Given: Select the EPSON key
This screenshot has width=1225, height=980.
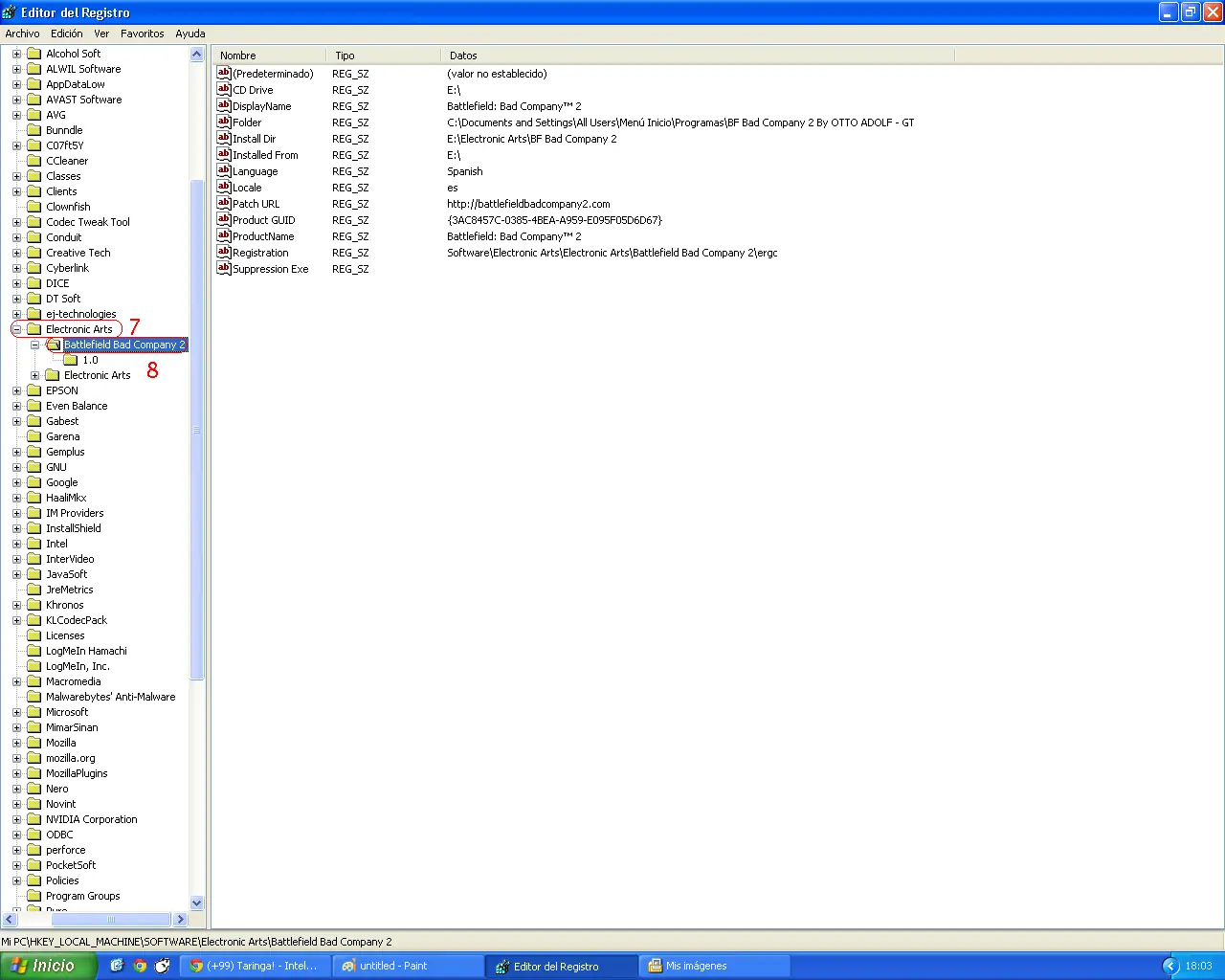Looking at the screenshot, I should coord(62,390).
